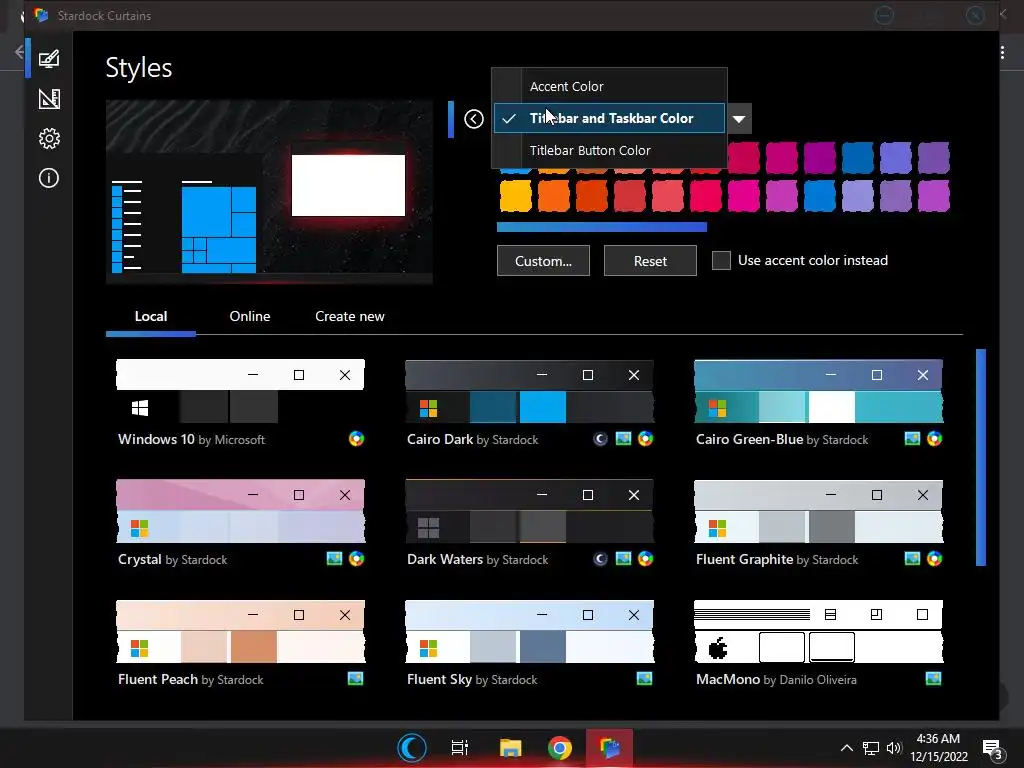
Task: Open the ruler and triangle sidebar icon
Action: [x=49, y=99]
